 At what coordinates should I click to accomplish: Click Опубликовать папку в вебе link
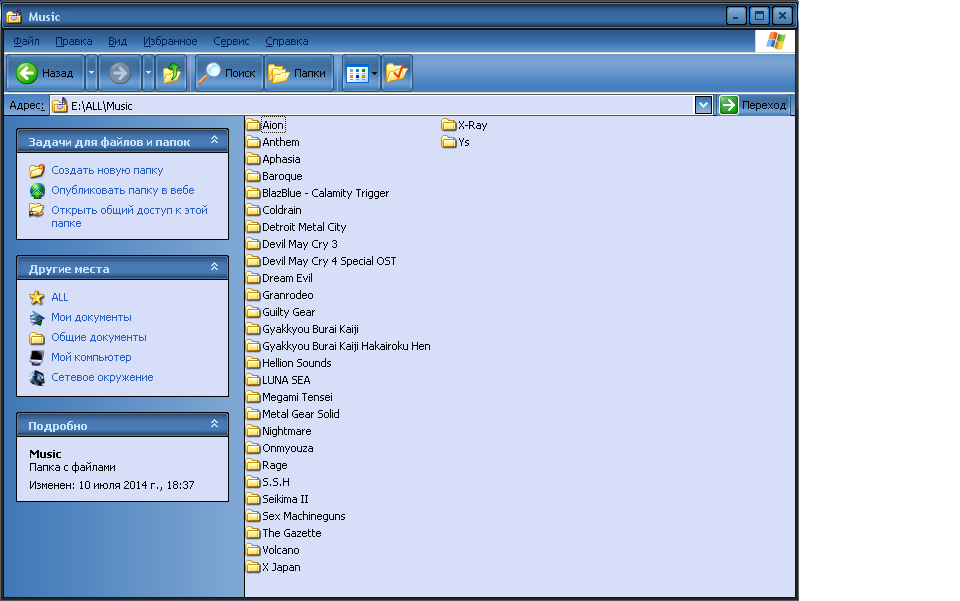122,190
